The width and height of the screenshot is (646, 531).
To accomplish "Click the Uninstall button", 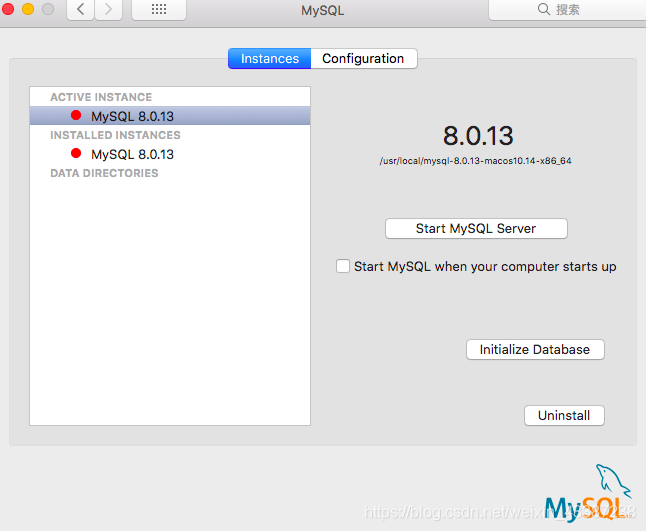I will [564, 415].
